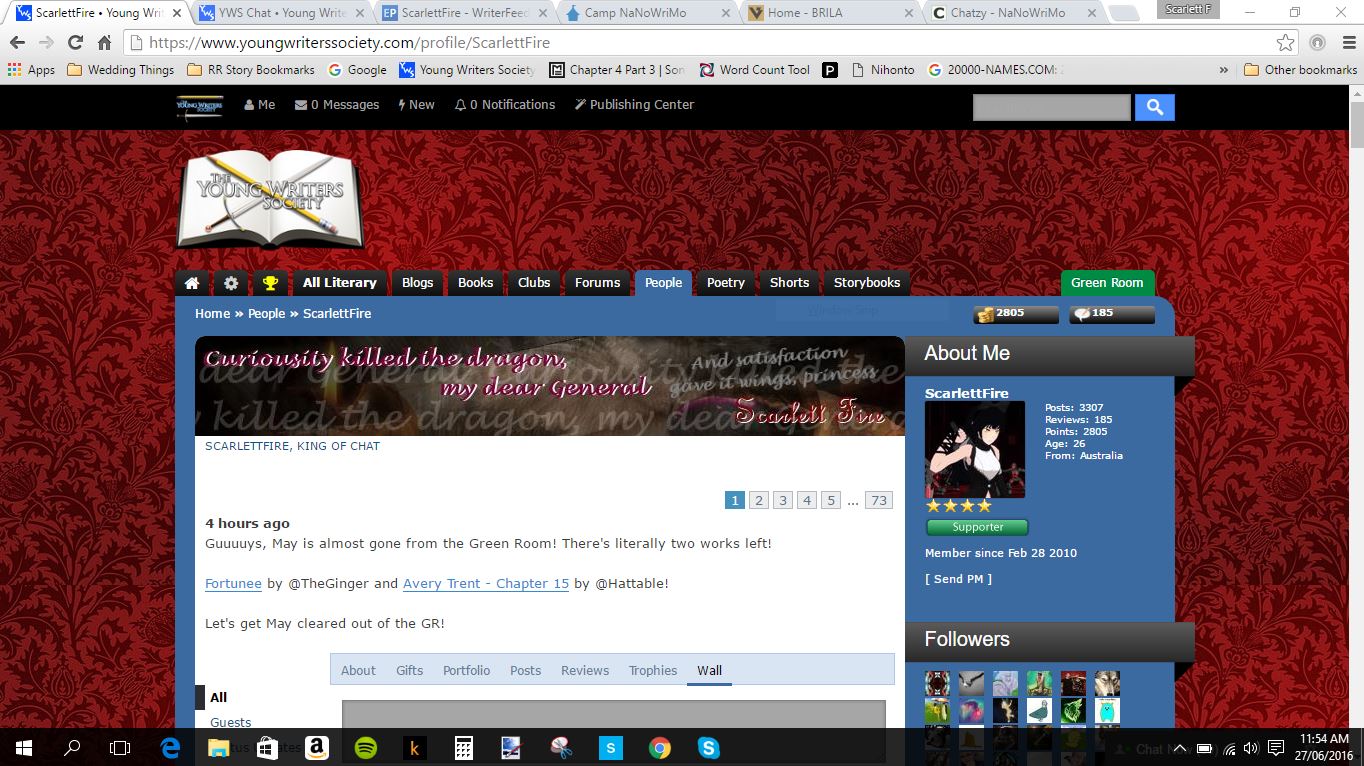Viewport: 1364px width, 766px height.
Task: Click the Supporter badge button
Action: pos(977,527)
